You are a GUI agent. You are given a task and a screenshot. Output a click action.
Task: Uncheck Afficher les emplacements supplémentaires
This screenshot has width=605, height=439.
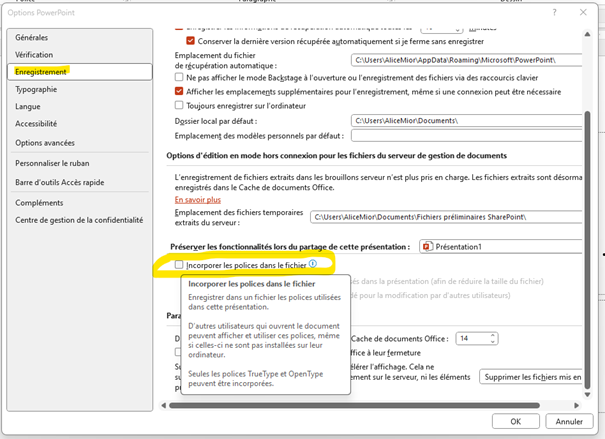pyautogui.click(x=179, y=91)
